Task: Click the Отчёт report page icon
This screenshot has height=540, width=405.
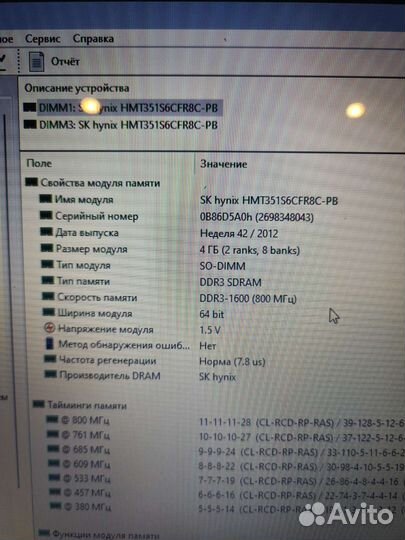Action: (x=36, y=62)
